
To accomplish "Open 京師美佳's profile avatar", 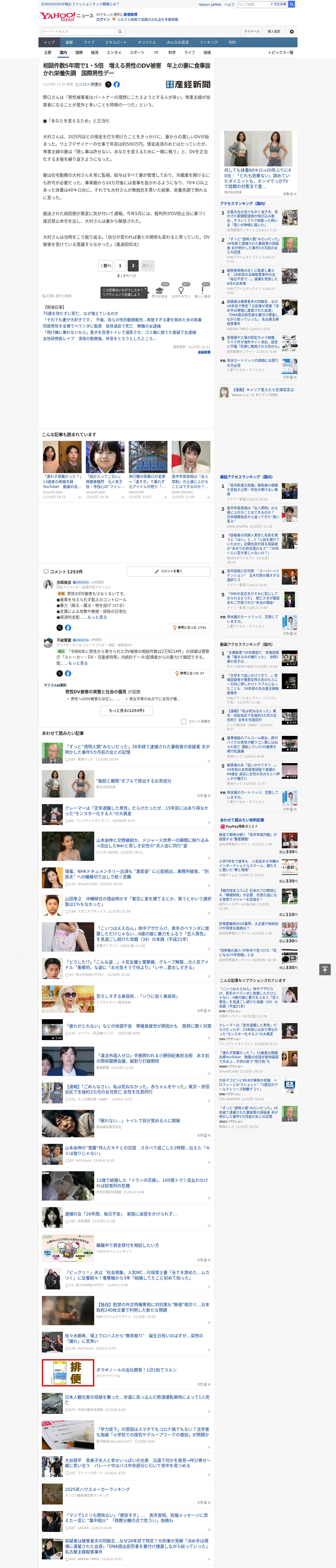I will tap(48, 585).
